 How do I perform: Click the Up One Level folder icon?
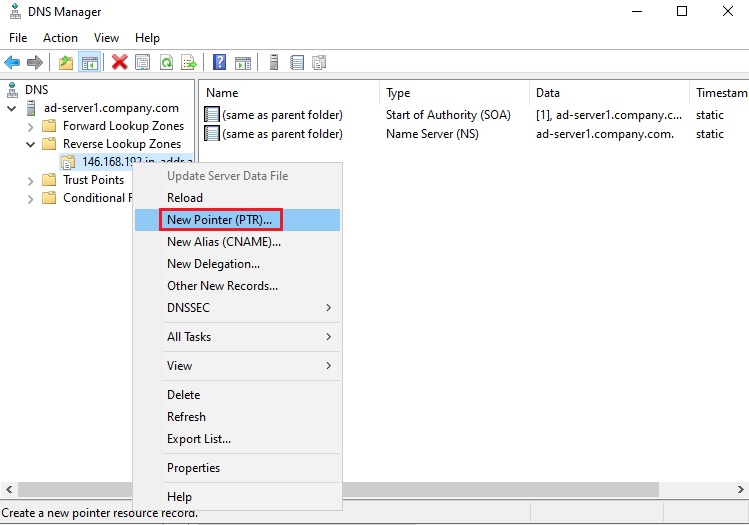(x=66, y=62)
